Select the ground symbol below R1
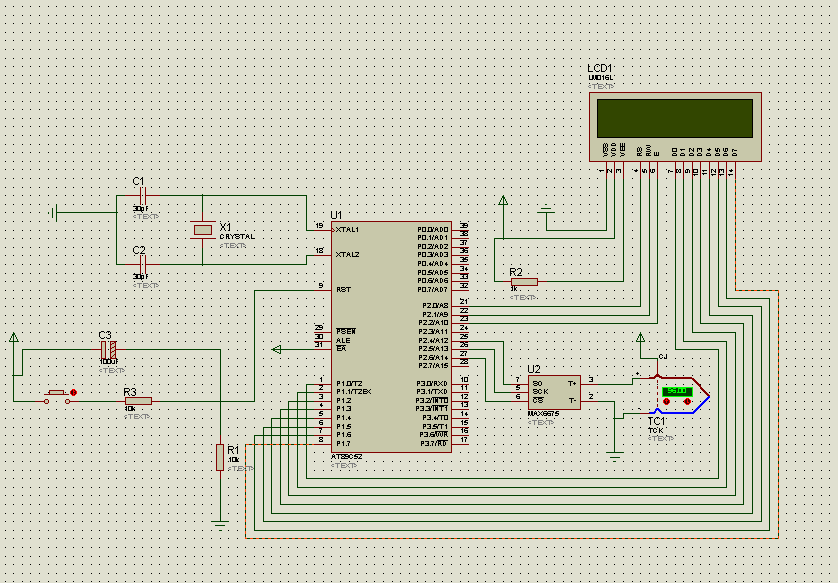The width and height of the screenshot is (838, 583). pyautogui.click(x=220, y=524)
